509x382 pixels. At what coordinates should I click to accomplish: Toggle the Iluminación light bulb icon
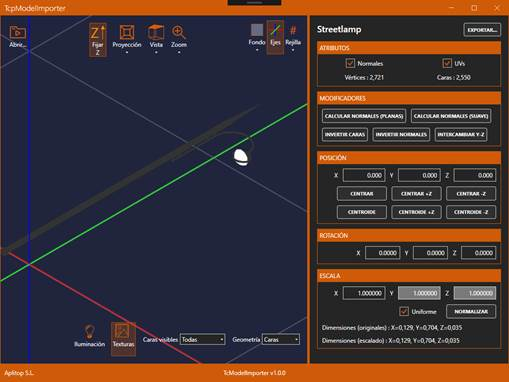(89, 332)
